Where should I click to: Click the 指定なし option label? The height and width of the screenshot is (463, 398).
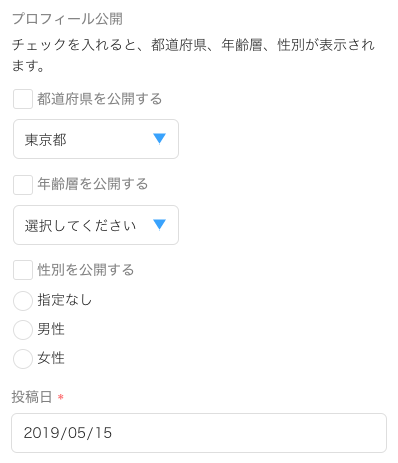(x=64, y=300)
